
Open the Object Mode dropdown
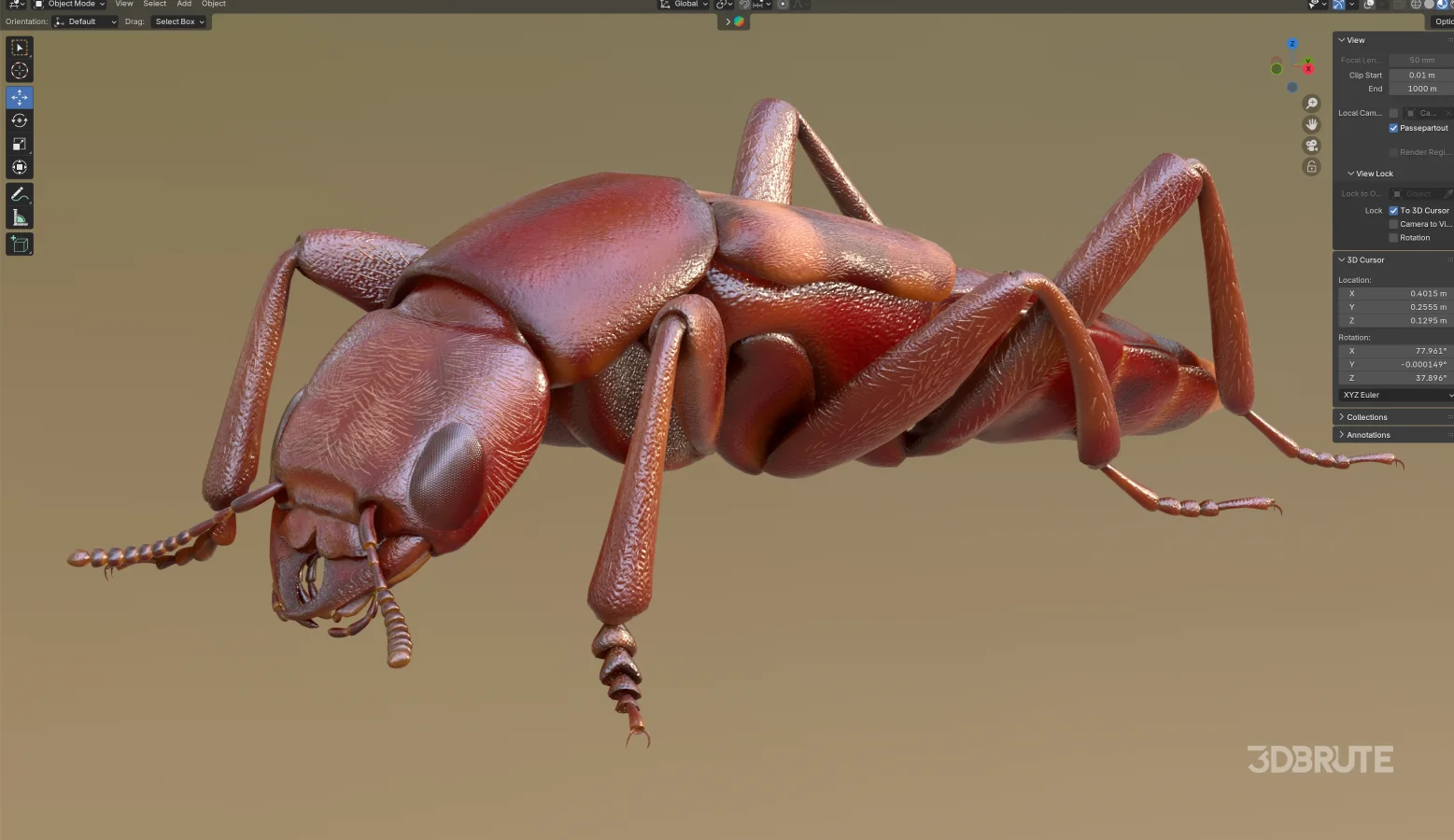70,4
